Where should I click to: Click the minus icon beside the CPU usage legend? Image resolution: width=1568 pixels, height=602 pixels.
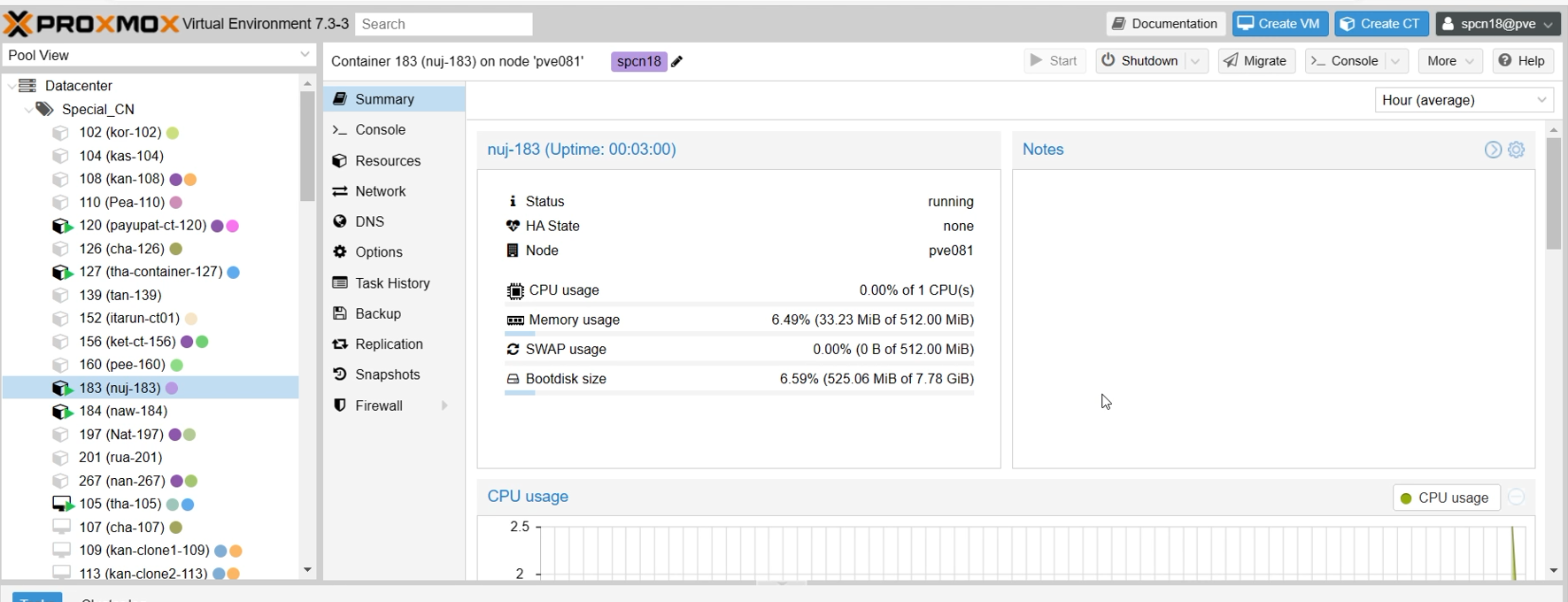click(1517, 498)
